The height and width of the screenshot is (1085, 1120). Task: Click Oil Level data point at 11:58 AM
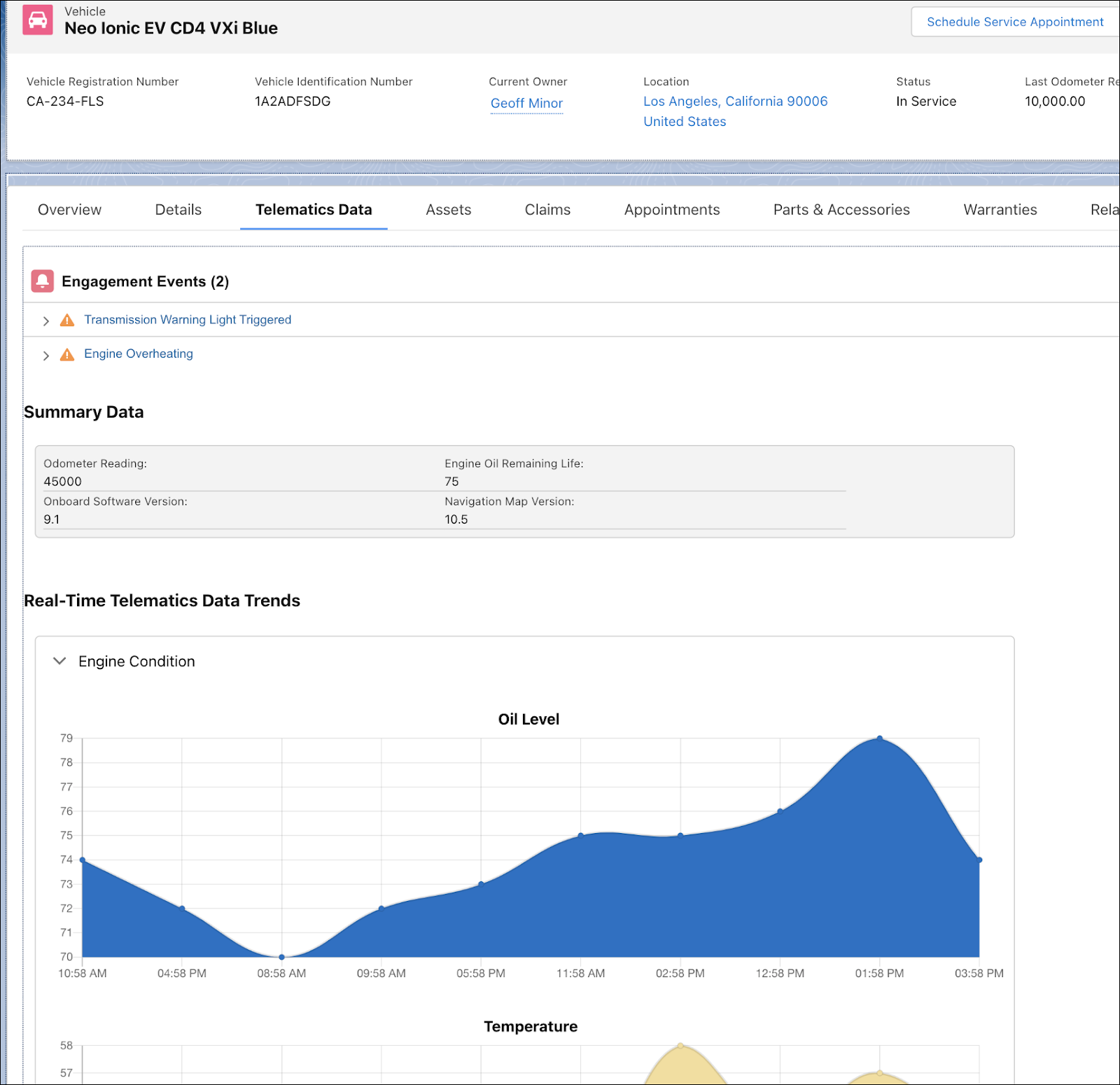(581, 835)
